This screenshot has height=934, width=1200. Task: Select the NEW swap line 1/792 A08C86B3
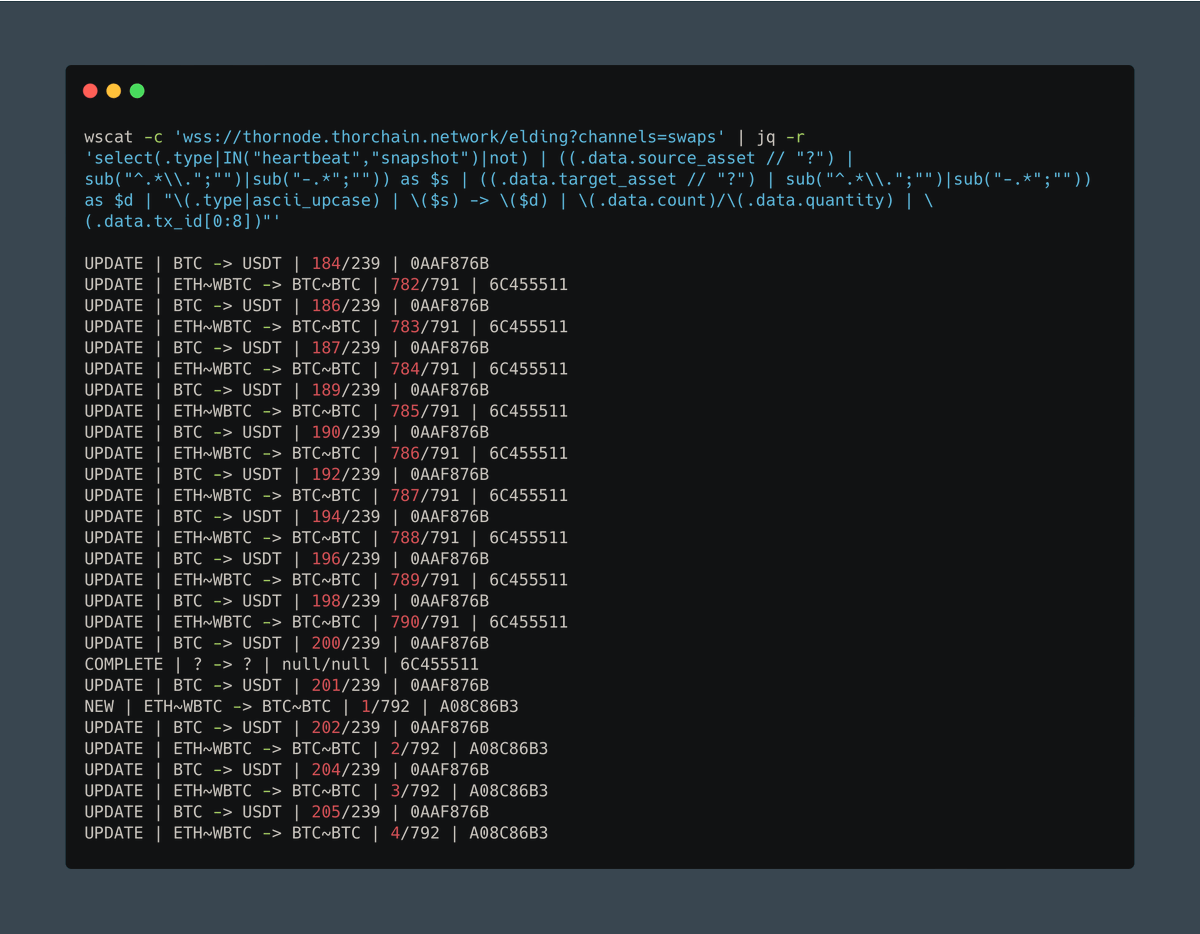coord(301,706)
